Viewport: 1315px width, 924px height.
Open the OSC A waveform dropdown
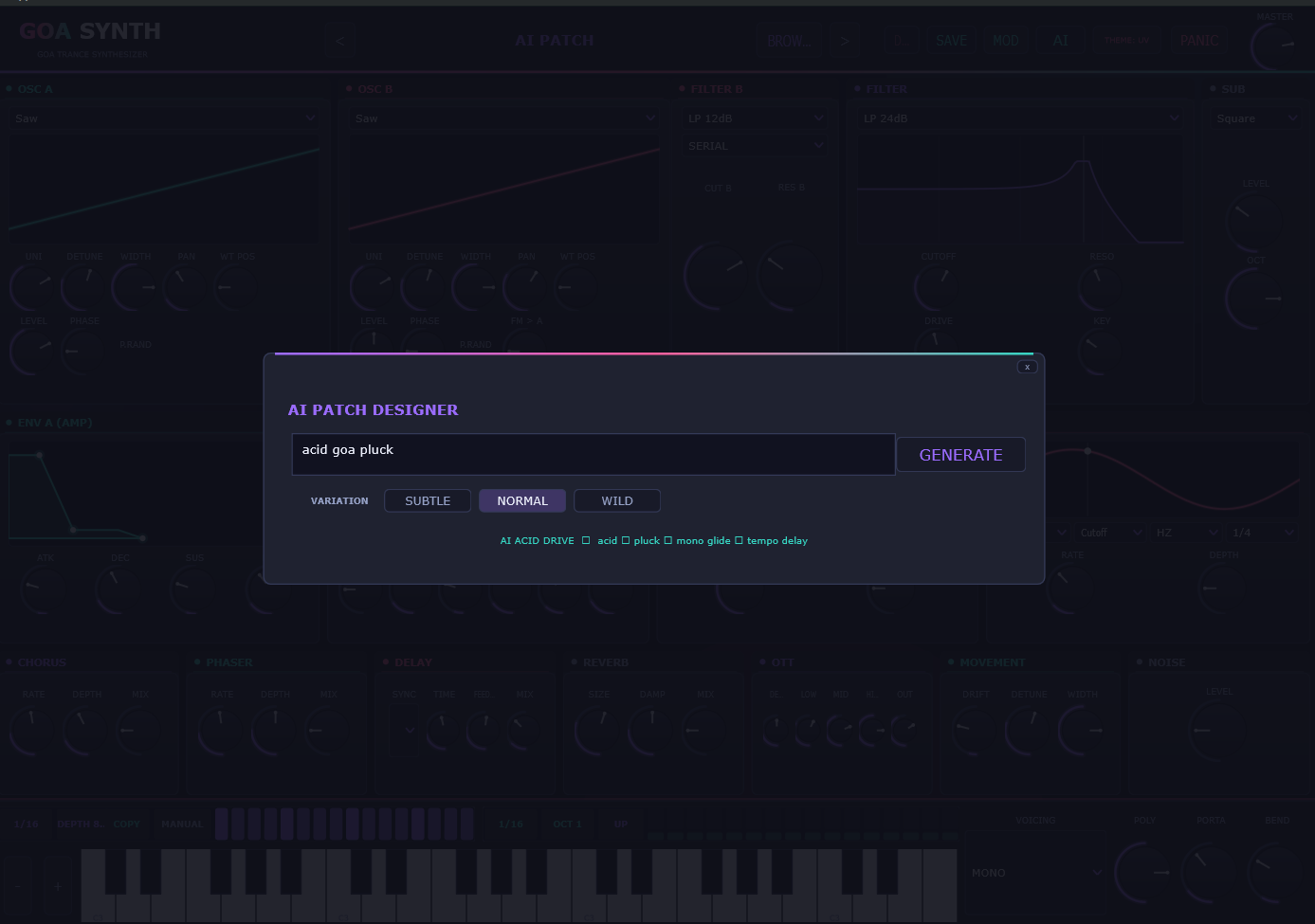point(164,118)
